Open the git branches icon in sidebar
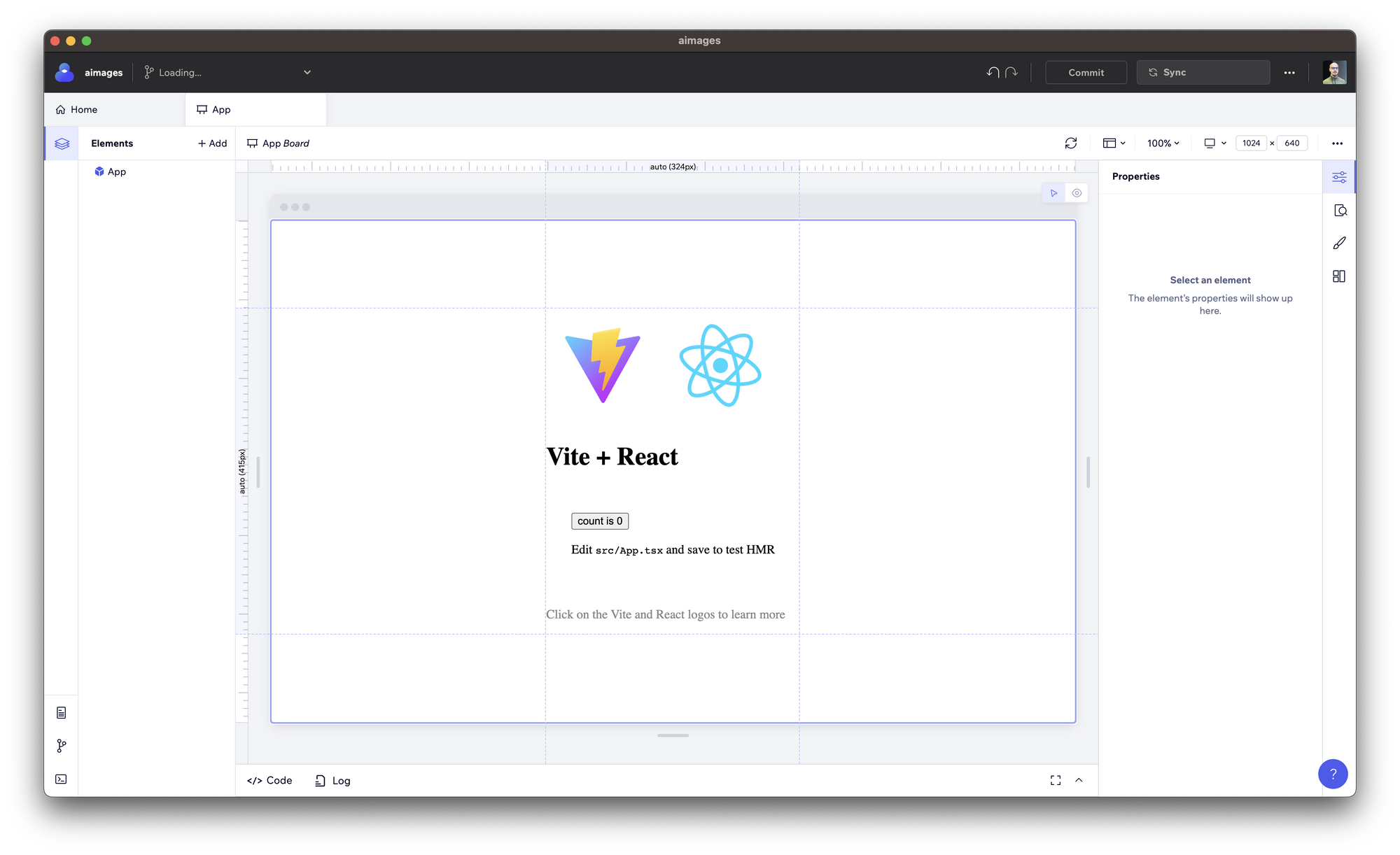The width and height of the screenshot is (1400, 855). [x=61, y=746]
